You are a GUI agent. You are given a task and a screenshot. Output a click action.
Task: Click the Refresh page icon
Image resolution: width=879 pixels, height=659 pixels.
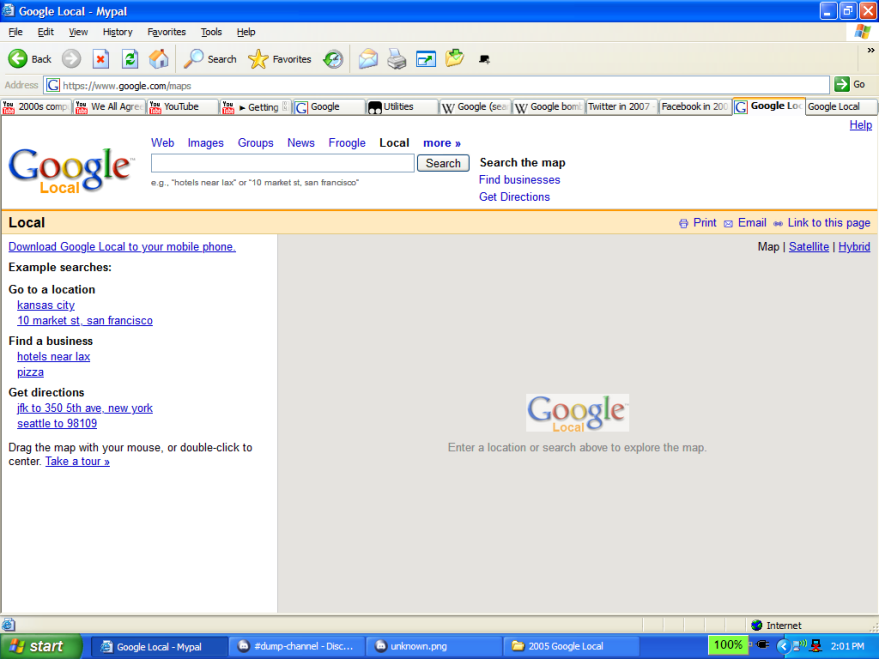130,59
